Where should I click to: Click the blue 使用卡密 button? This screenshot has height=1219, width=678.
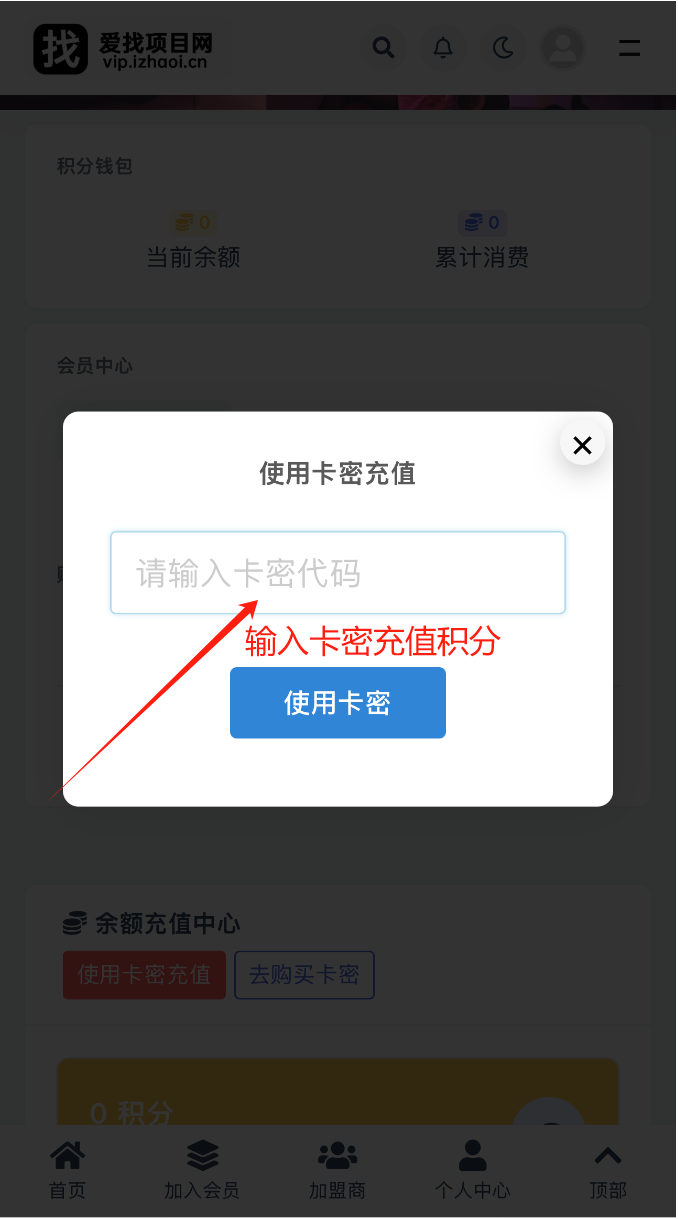(x=338, y=703)
